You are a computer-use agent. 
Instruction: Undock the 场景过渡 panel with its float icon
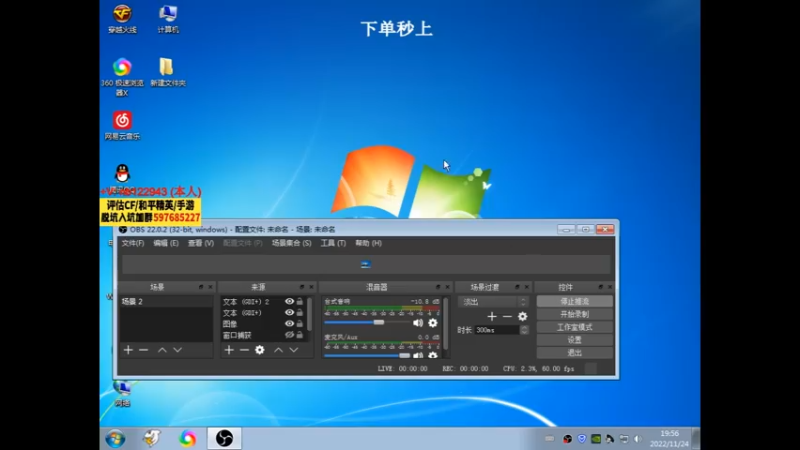[x=517, y=287]
